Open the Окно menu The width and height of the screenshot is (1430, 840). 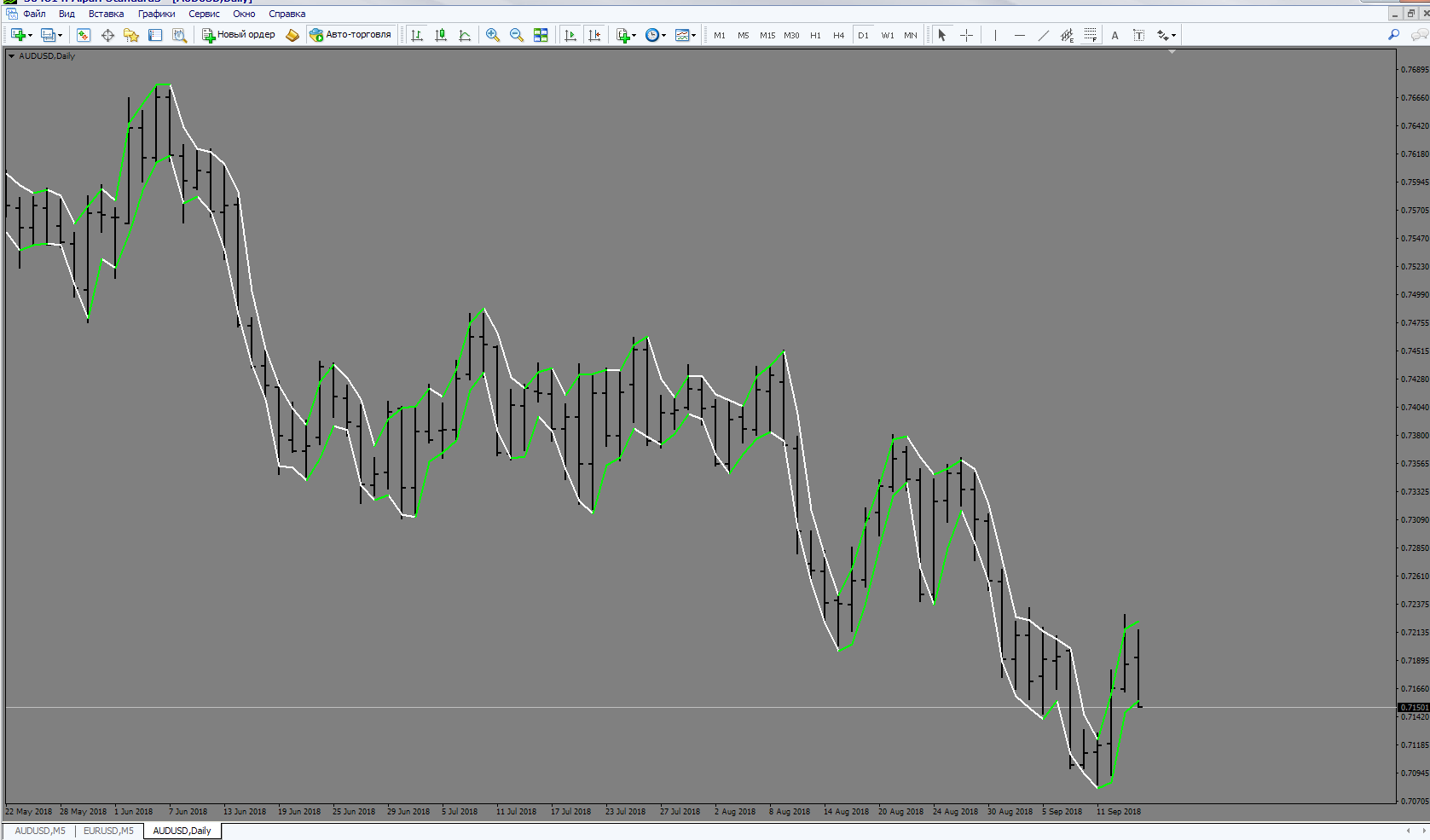244,14
